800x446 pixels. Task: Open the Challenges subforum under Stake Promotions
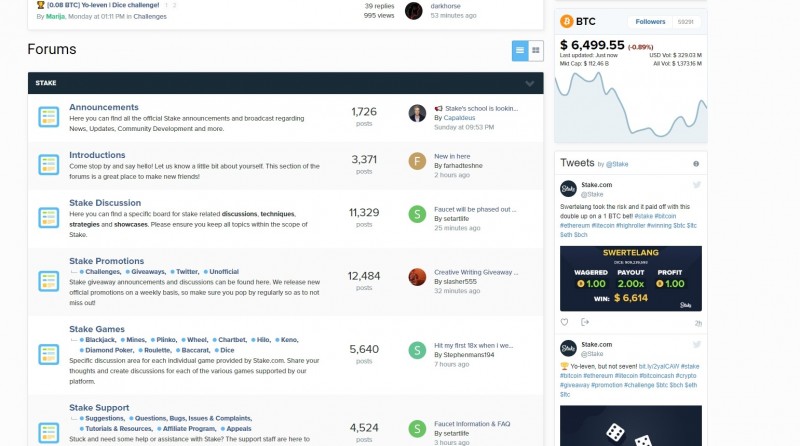click(x=103, y=272)
